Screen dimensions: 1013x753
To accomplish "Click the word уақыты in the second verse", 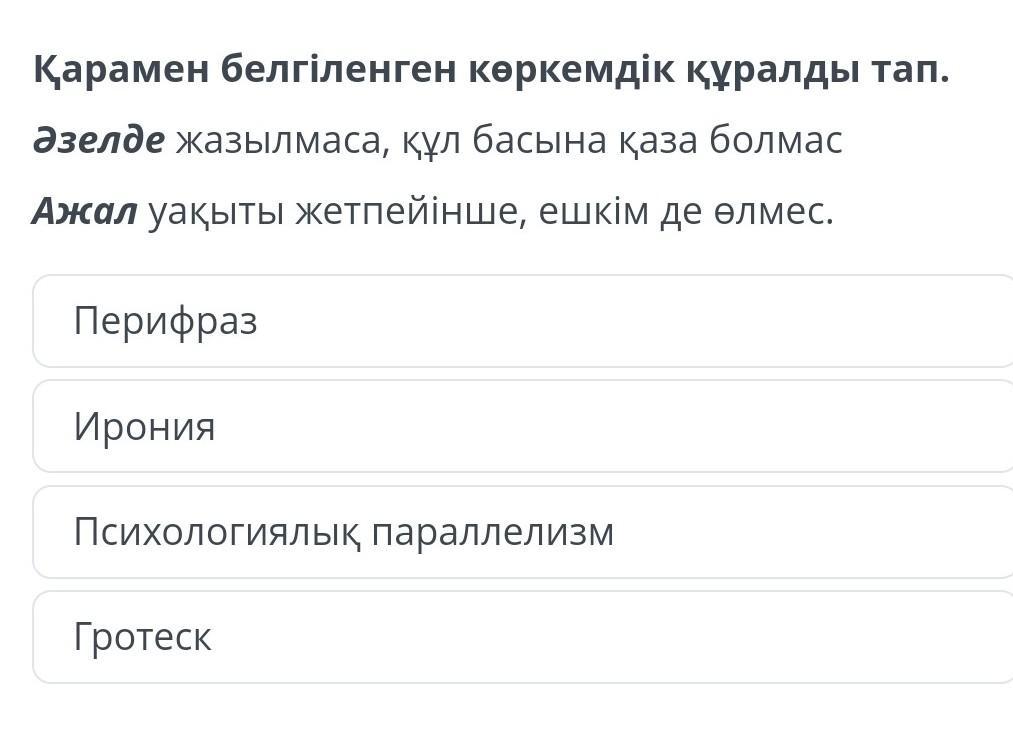I will [x=216, y=212].
